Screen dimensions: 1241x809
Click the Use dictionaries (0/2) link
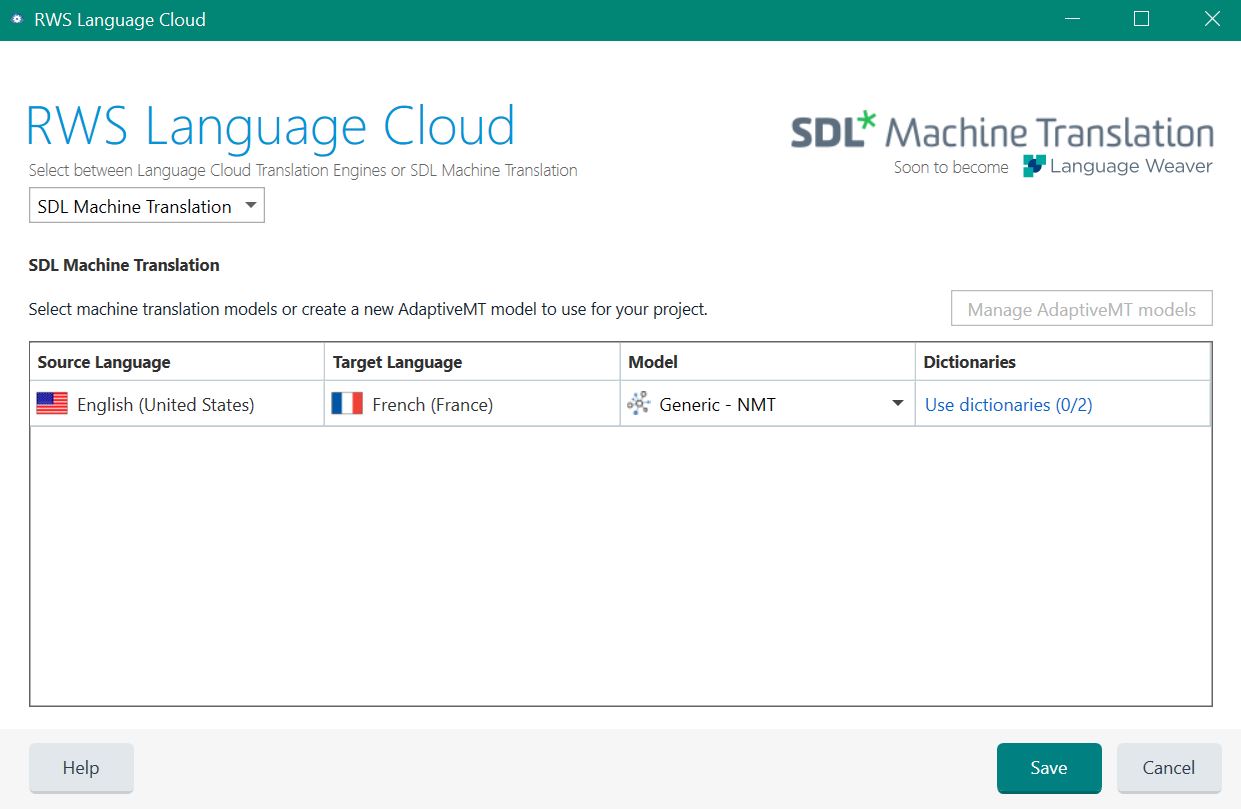(x=1008, y=404)
